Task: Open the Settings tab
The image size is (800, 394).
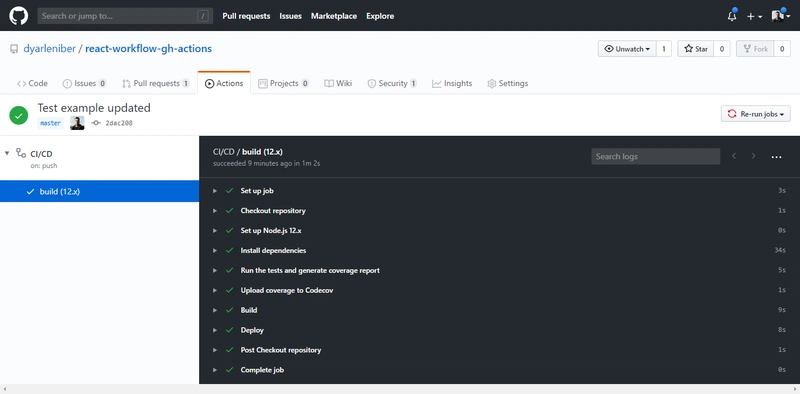Action: tap(508, 83)
